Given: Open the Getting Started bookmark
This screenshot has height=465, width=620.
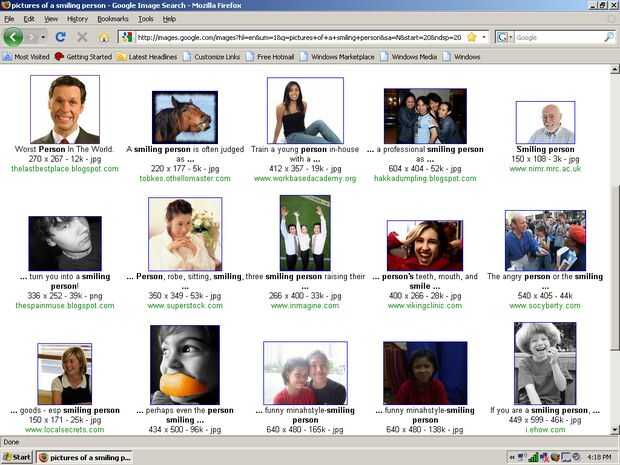Looking at the screenshot, I should point(83,57).
